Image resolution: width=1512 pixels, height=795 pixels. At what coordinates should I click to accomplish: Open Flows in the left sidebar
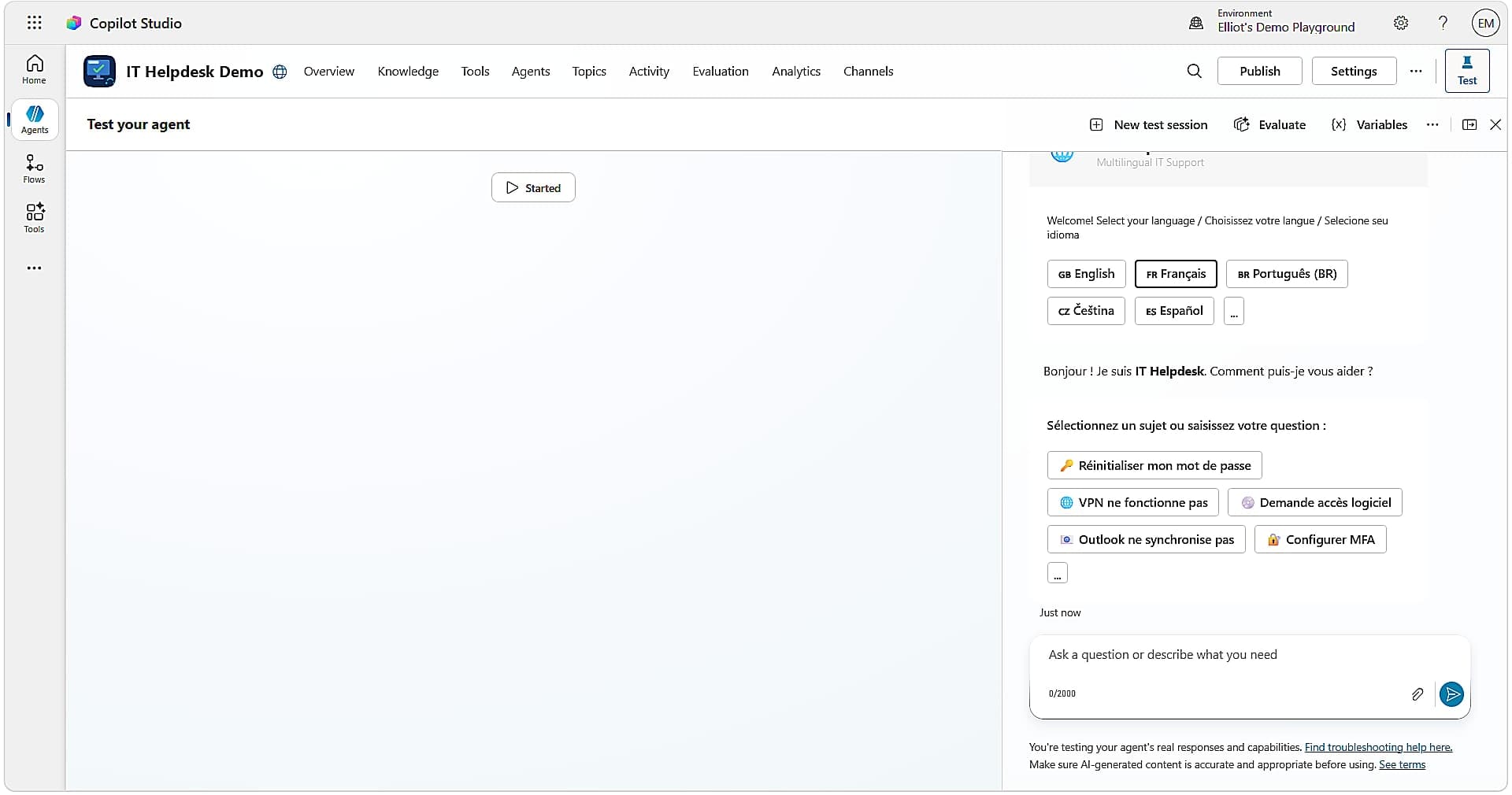[x=34, y=169]
